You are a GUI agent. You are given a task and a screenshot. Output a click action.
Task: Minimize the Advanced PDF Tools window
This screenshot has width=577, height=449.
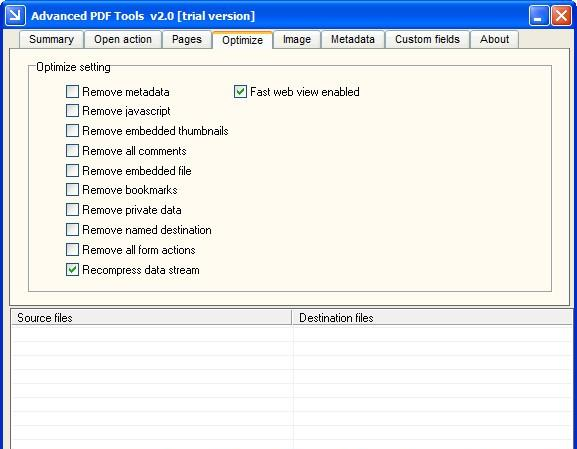pos(539,16)
